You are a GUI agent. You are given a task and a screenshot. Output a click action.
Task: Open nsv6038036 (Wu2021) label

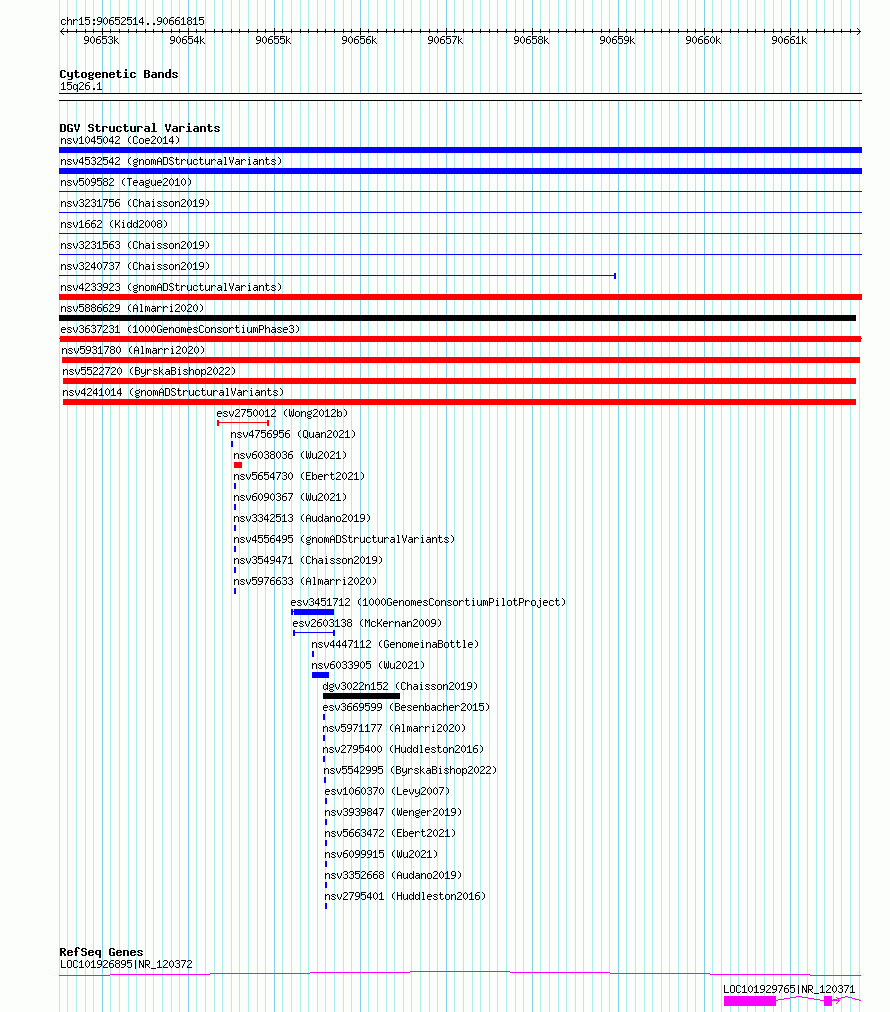(290, 455)
